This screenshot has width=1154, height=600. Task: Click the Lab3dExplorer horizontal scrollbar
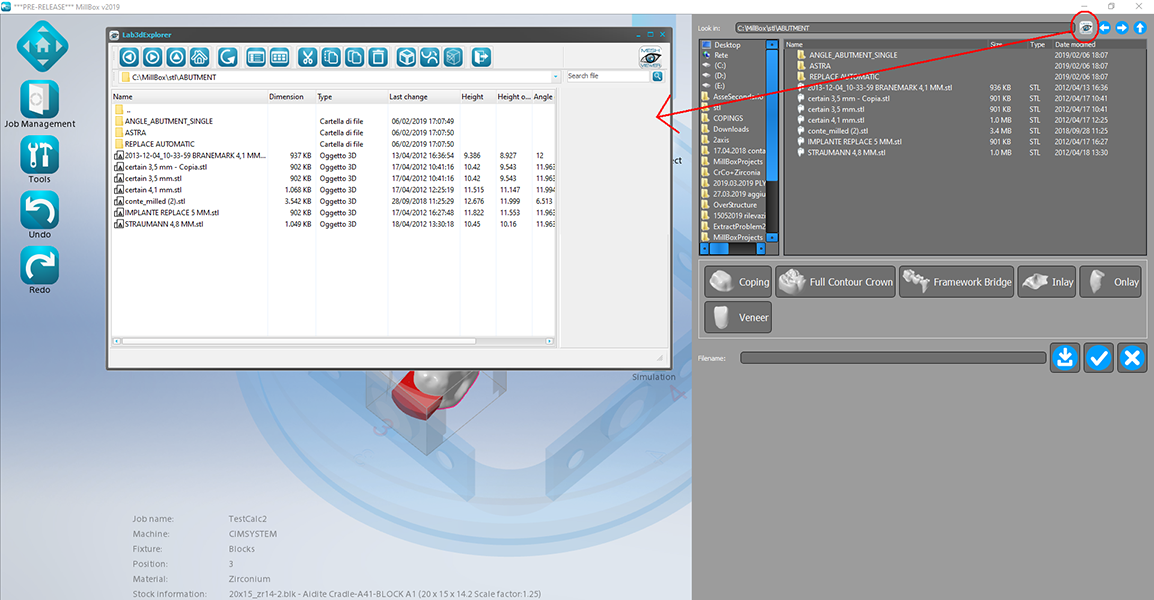tap(299, 342)
